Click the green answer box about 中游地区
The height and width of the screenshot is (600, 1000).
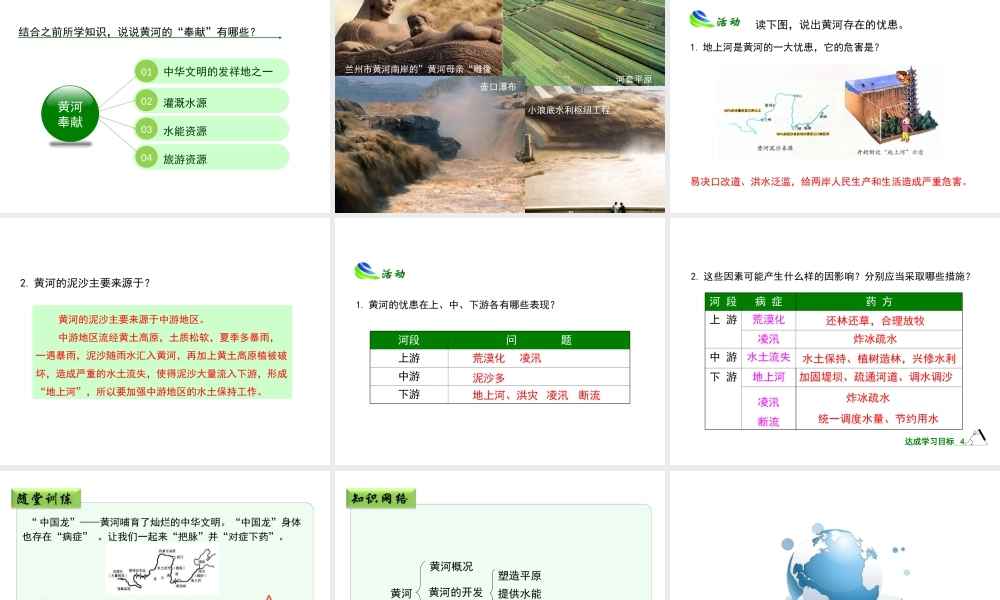click(x=162, y=352)
